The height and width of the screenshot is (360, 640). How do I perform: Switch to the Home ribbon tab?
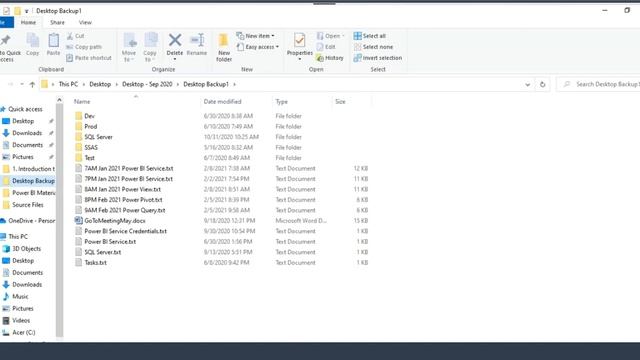[x=28, y=22]
